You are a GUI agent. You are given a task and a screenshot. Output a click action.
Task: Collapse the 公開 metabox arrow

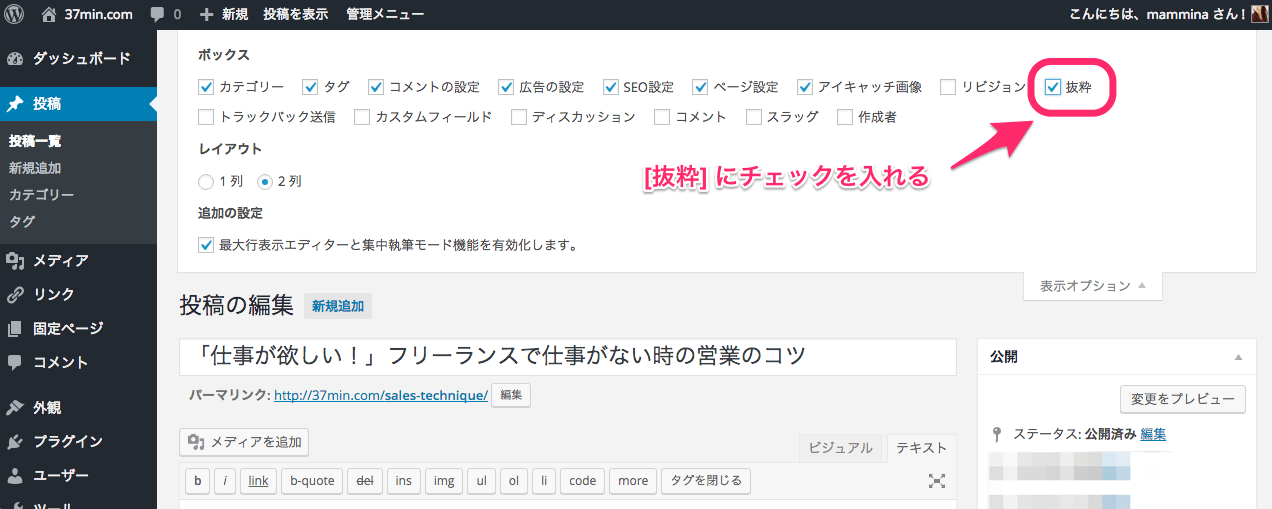(1238, 357)
